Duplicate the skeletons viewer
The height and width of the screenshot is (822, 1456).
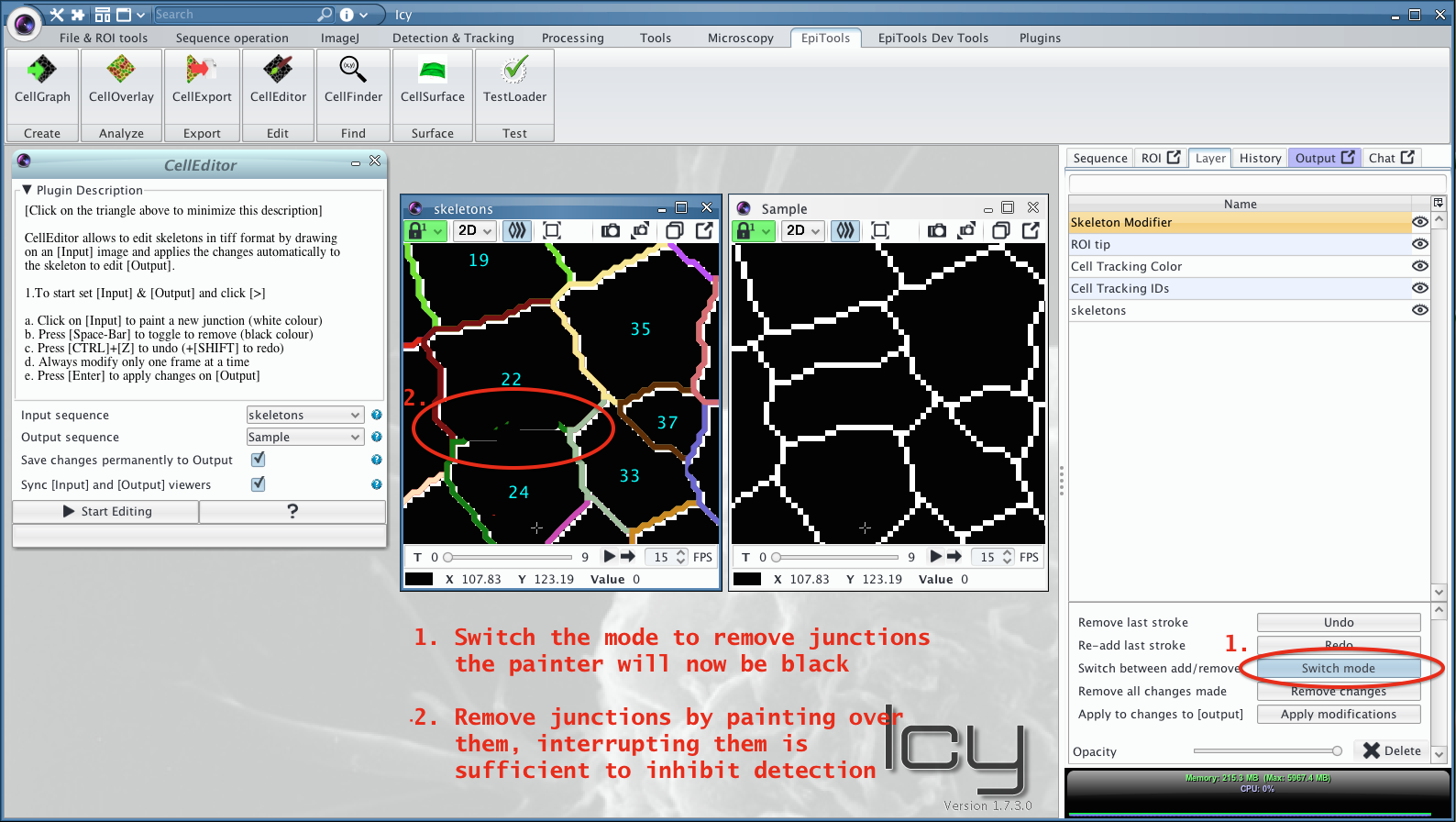tap(674, 230)
